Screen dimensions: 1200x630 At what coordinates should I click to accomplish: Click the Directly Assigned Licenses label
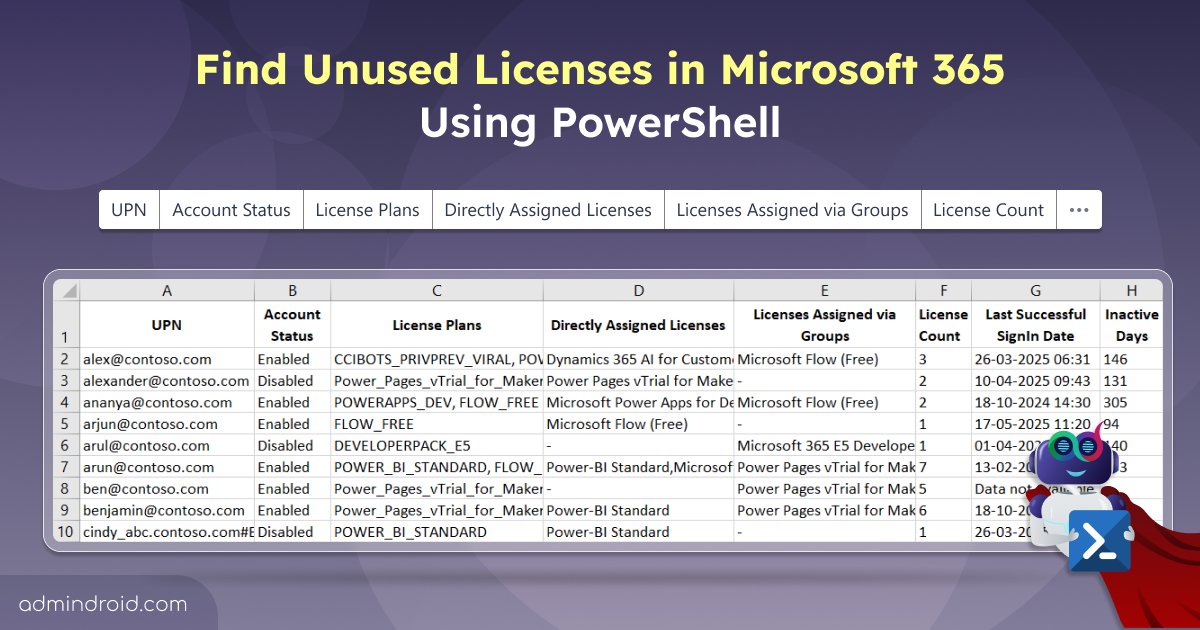[547, 209]
